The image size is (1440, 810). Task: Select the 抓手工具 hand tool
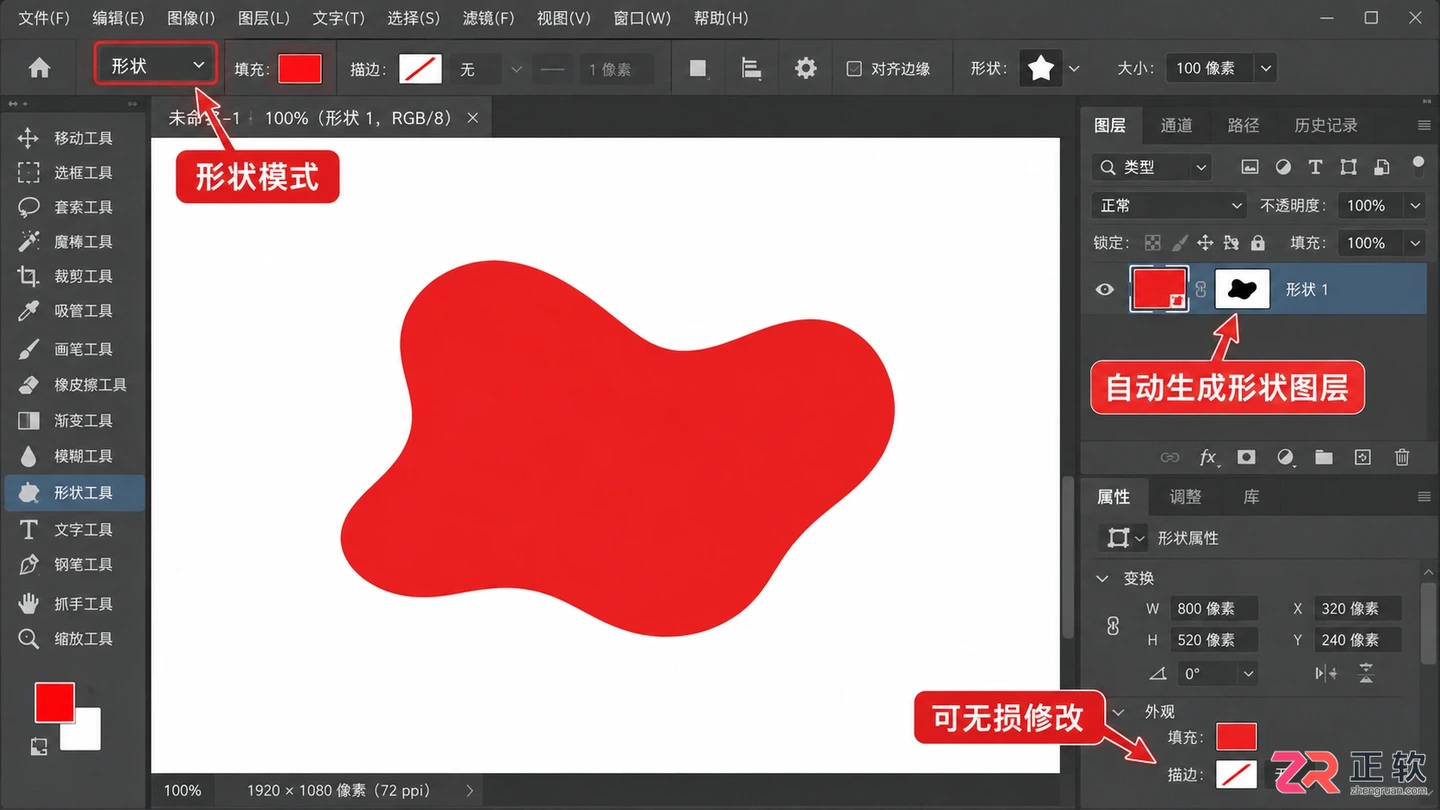(x=66, y=604)
